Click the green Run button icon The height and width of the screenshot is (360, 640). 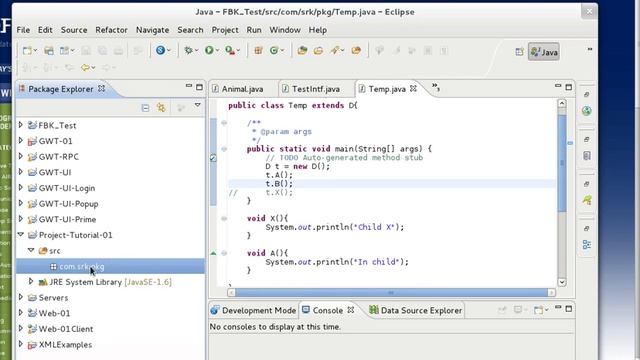209,50
